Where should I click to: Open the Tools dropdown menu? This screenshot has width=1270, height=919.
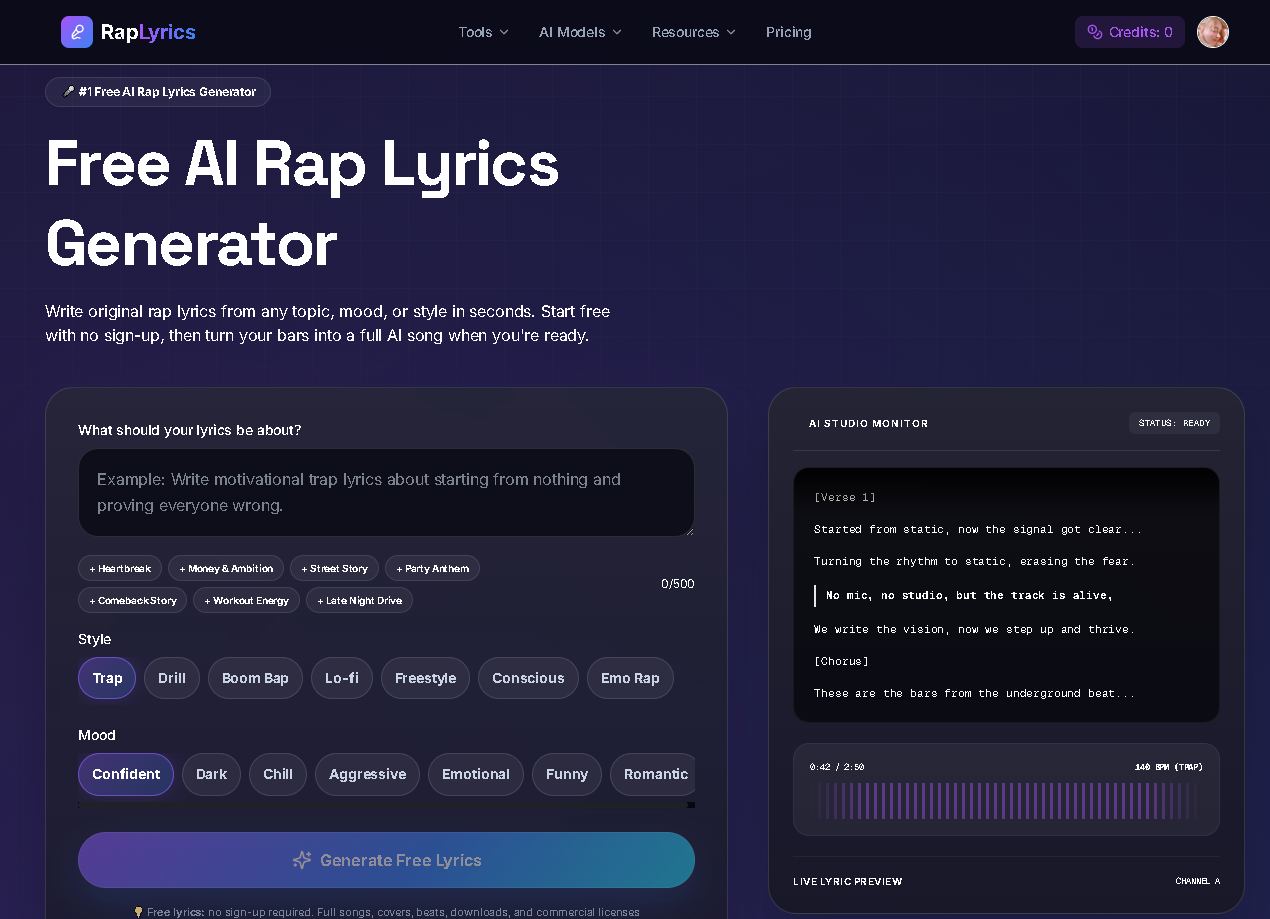point(484,32)
